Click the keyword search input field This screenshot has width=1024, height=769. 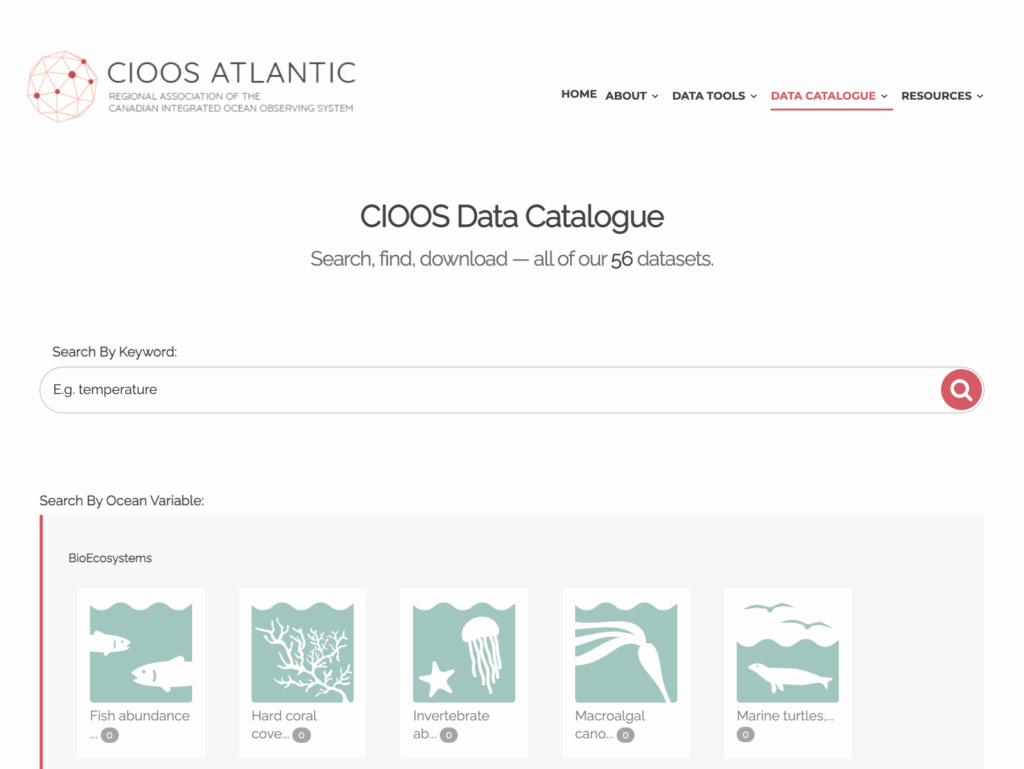pyautogui.click(x=490, y=390)
